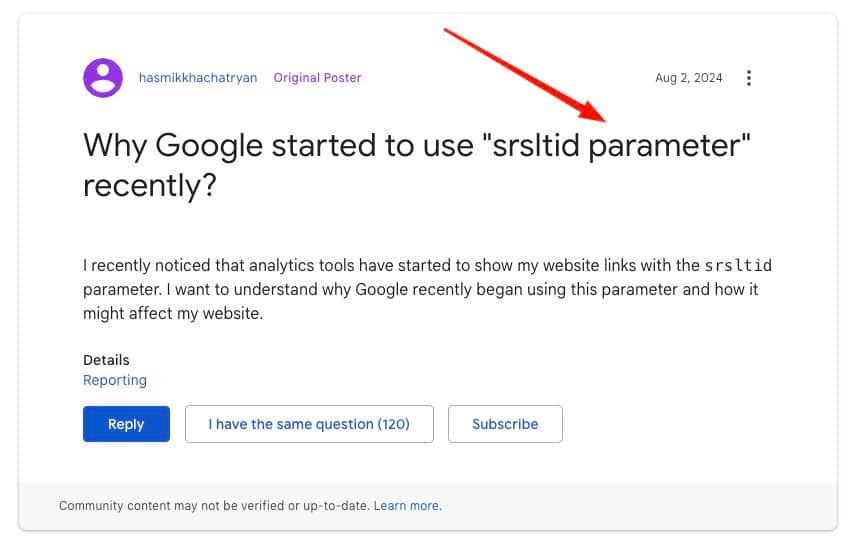Click the Reply button
Viewport: 854px width, 548px height.
[x=126, y=424]
